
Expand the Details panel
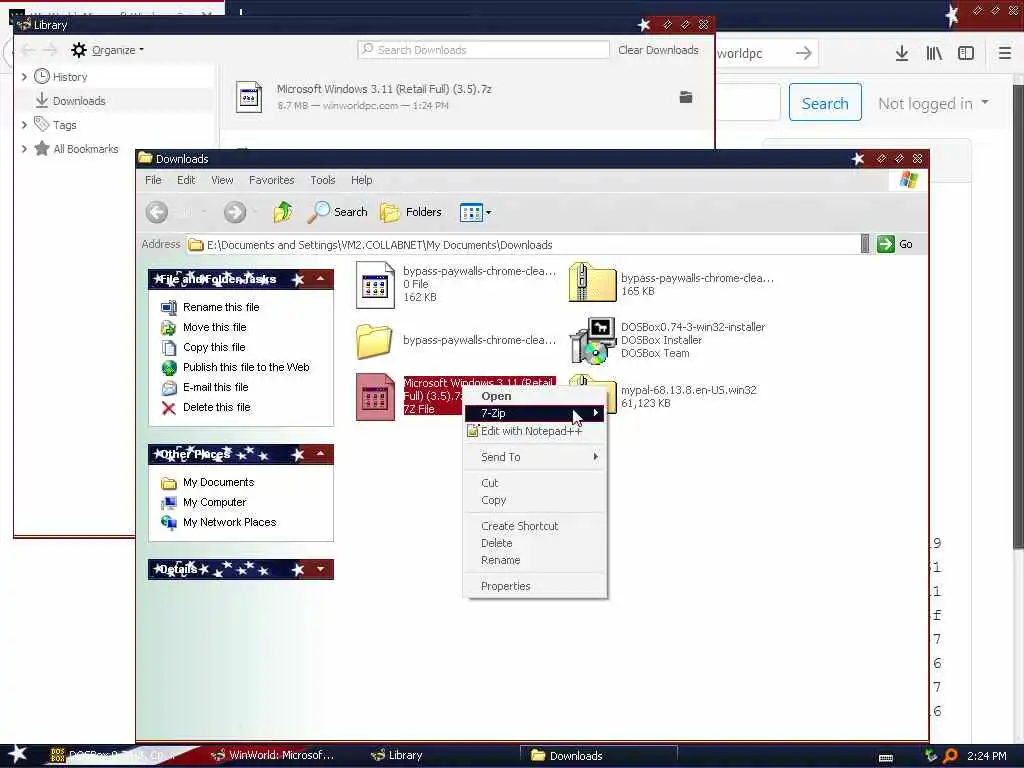pyautogui.click(x=321, y=569)
